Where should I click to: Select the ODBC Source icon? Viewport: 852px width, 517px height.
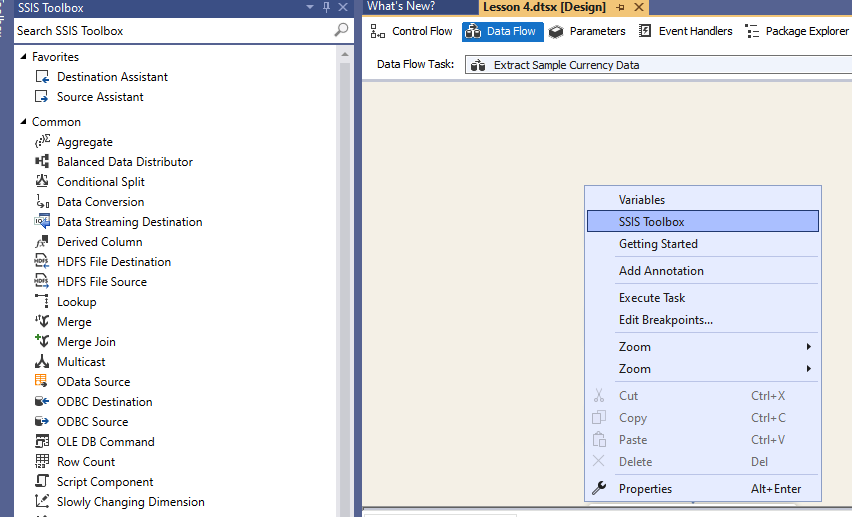[42, 421]
